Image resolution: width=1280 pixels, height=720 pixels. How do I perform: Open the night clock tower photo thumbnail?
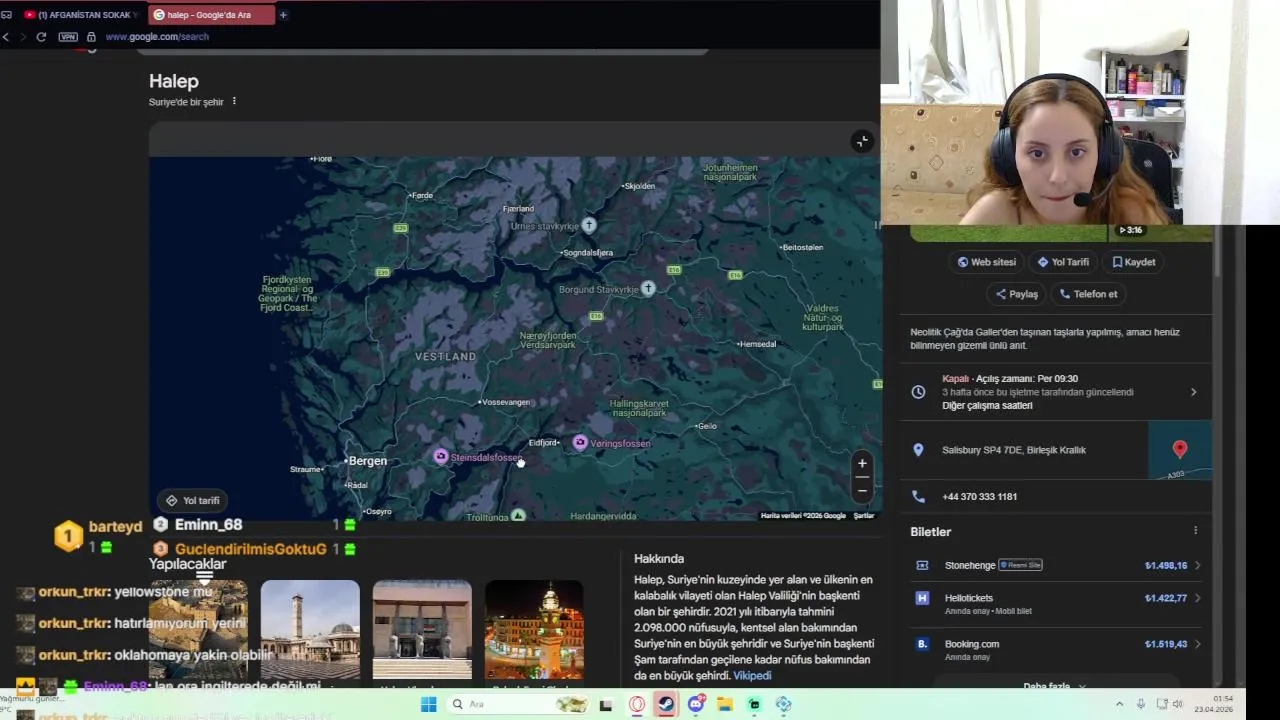coord(534,629)
